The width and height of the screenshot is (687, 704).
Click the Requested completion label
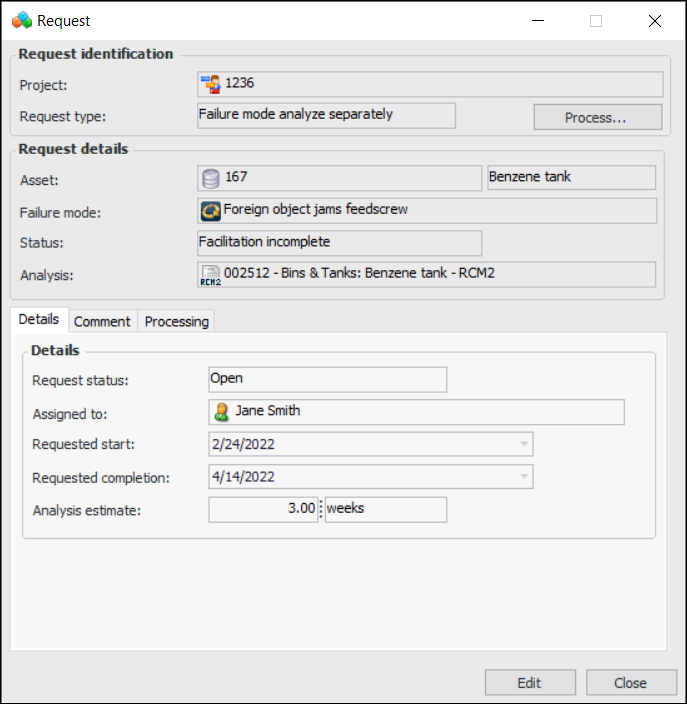101,478
